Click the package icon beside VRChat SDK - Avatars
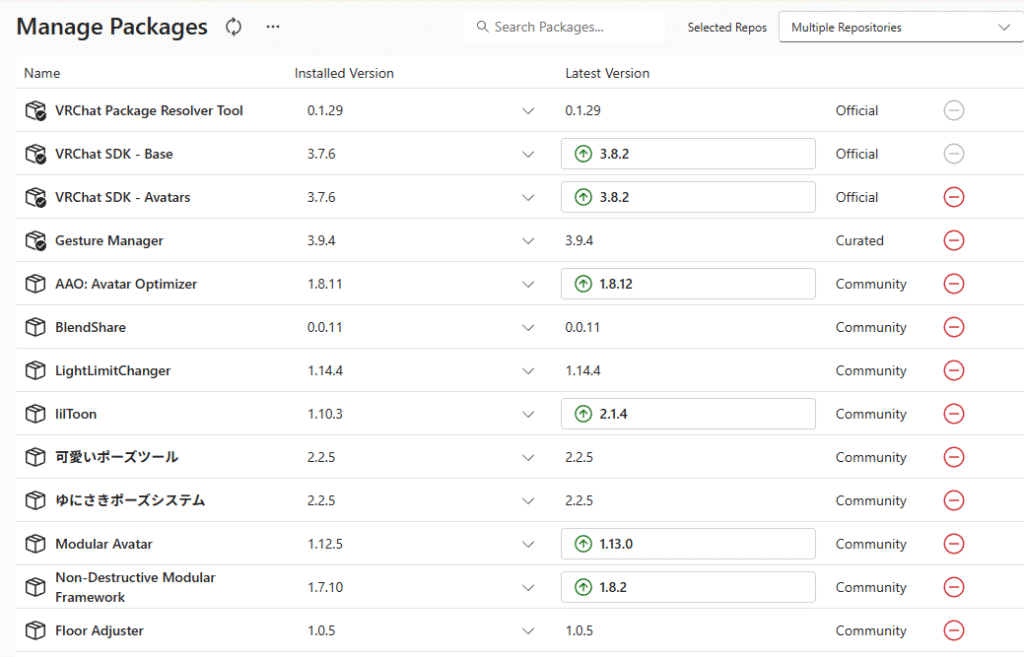Screen dimensions: 1024x657 tap(35, 197)
